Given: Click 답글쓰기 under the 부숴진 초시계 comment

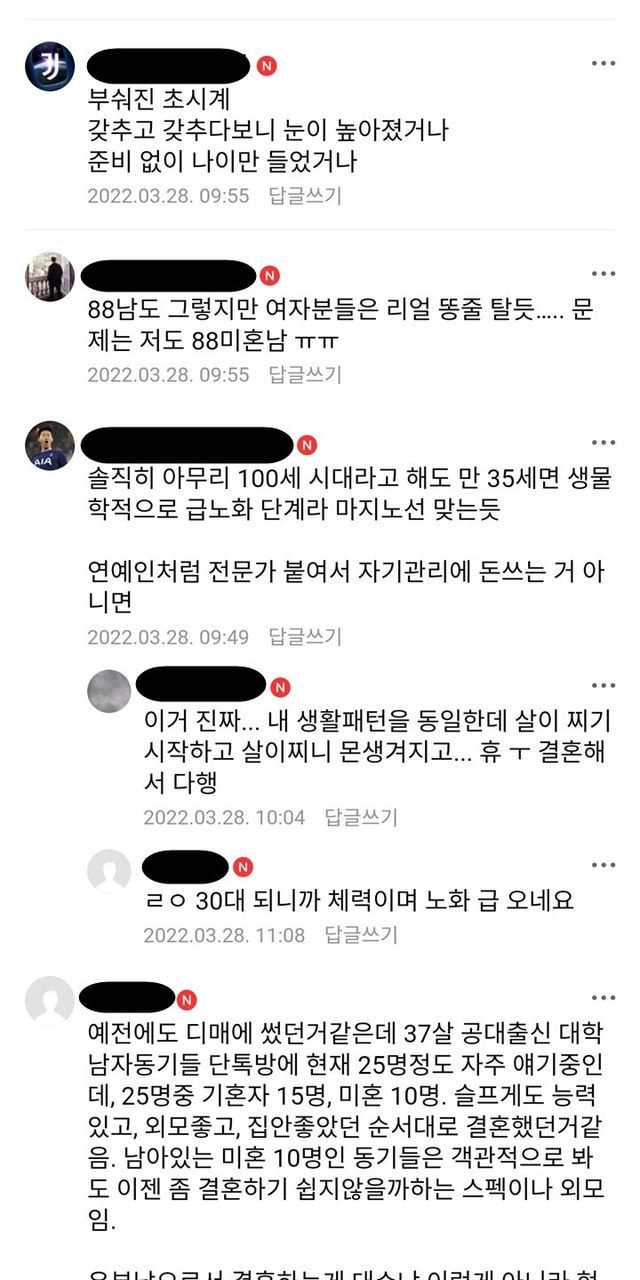Looking at the screenshot, I should tap(305, 195).
